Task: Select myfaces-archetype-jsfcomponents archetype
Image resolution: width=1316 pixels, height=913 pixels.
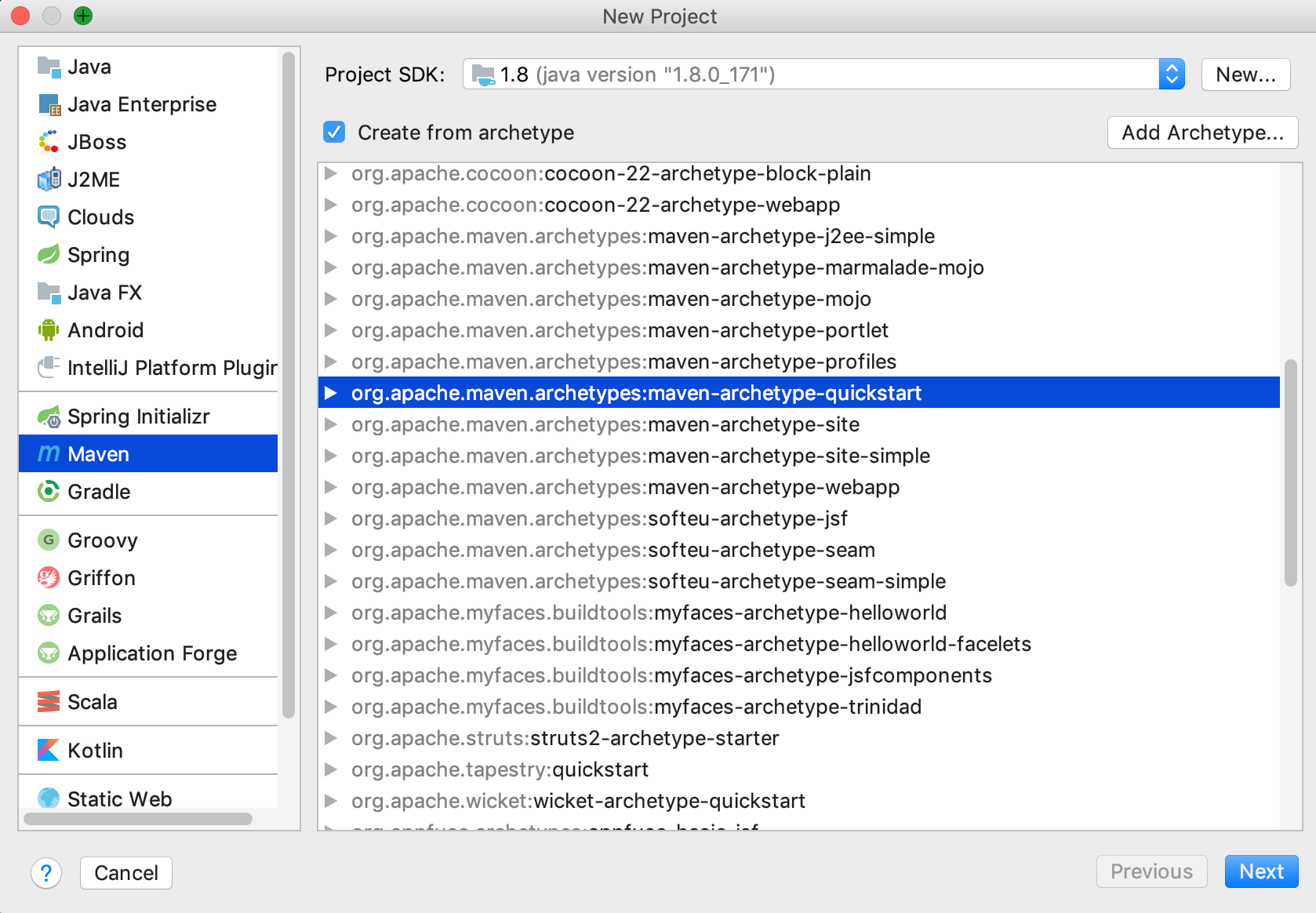Action: coord(798,675)
